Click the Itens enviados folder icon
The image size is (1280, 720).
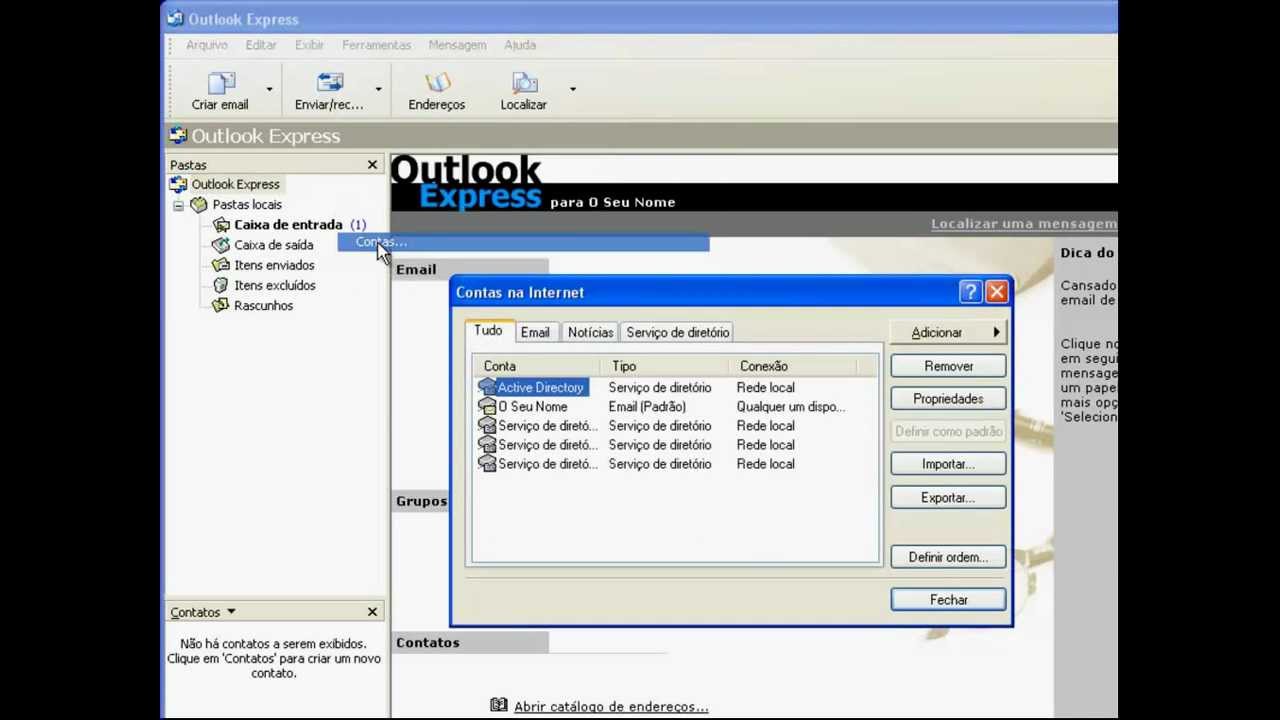coord(221,265)
